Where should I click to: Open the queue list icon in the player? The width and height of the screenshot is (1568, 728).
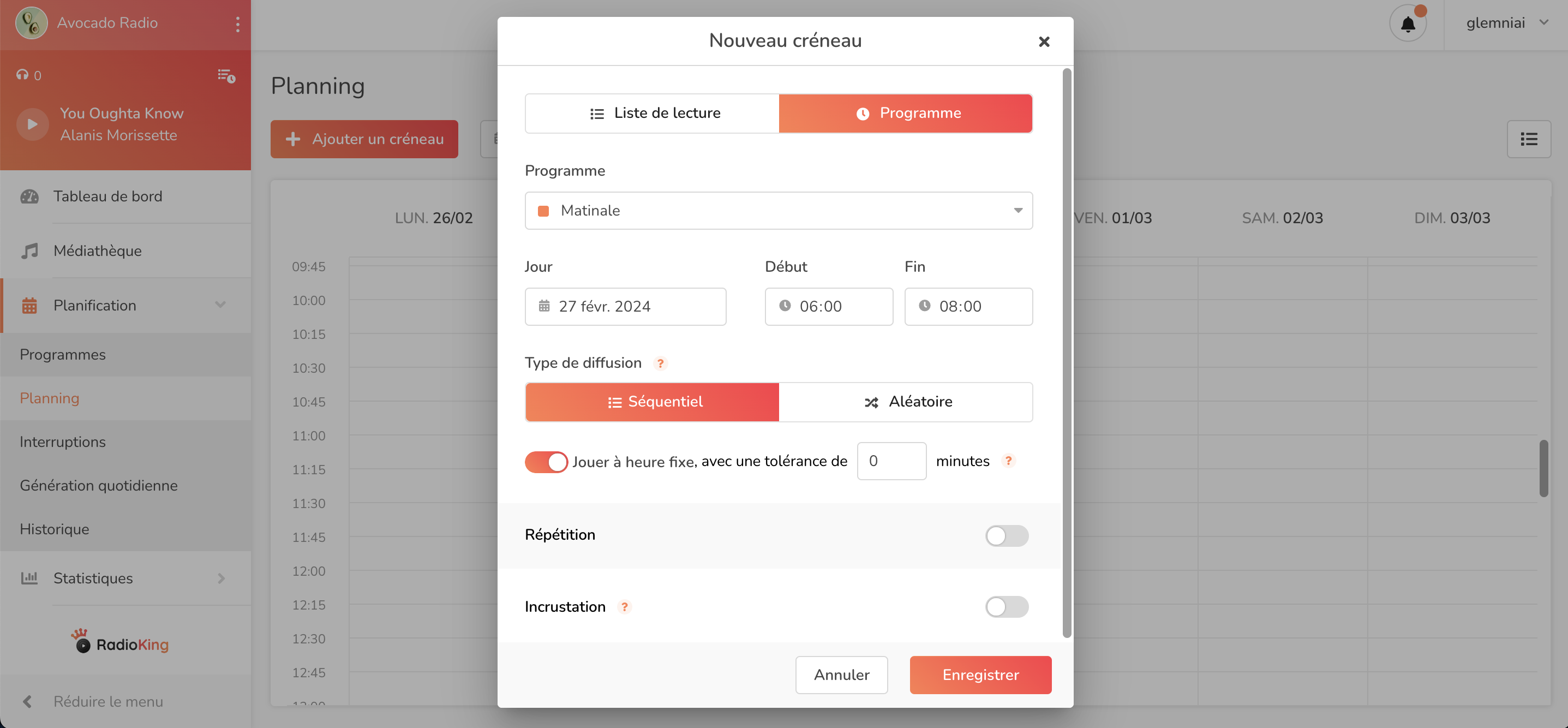[x=226, y=75]
